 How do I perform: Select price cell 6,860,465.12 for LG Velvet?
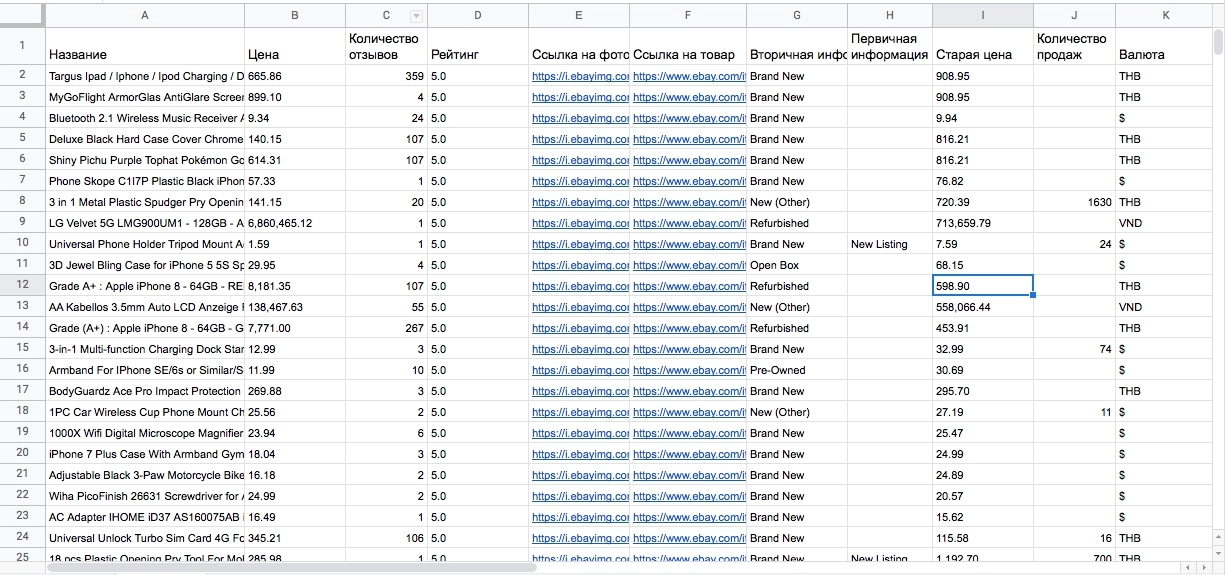(294, 223)
